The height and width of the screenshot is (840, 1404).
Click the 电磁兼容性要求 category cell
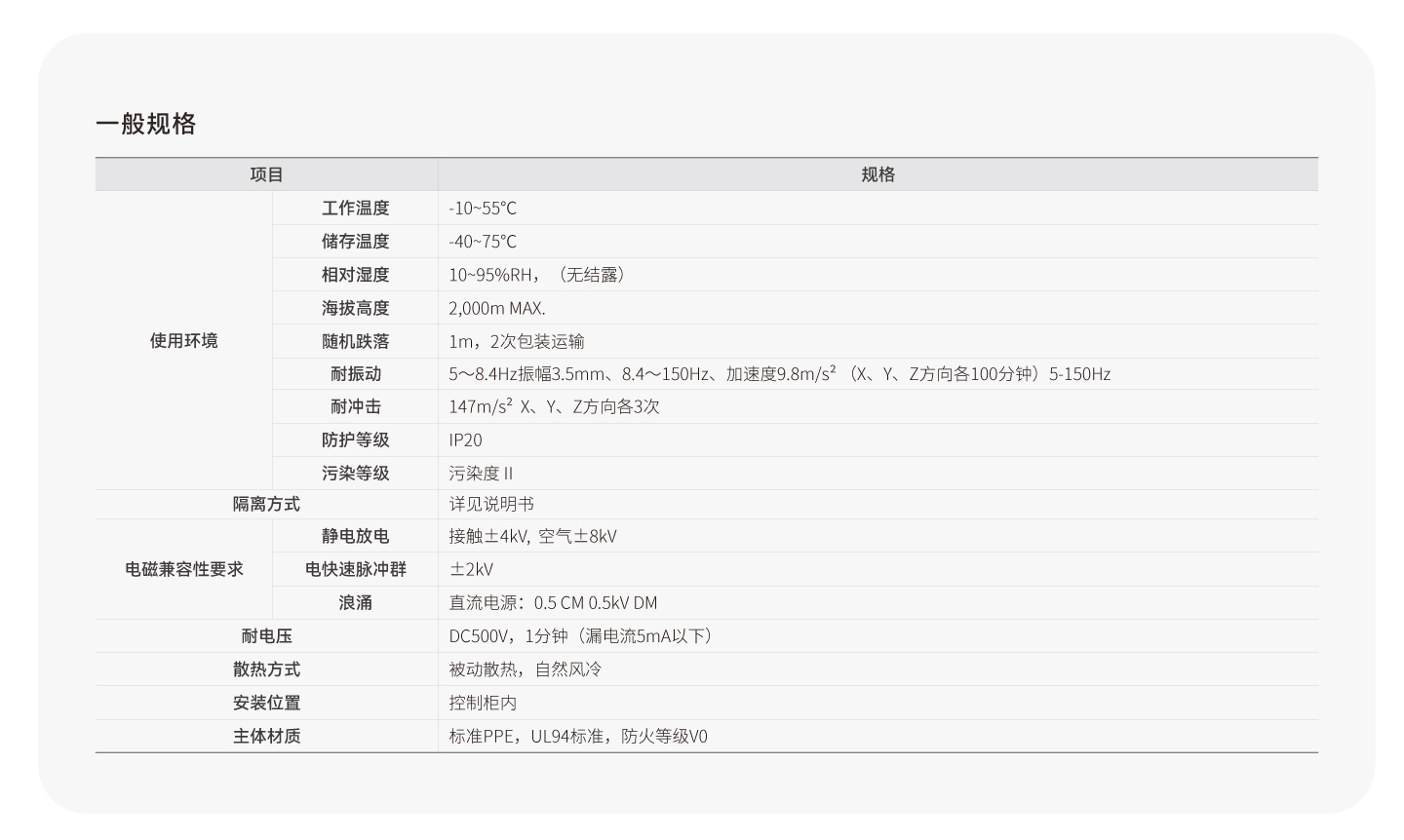click(183, 569)
